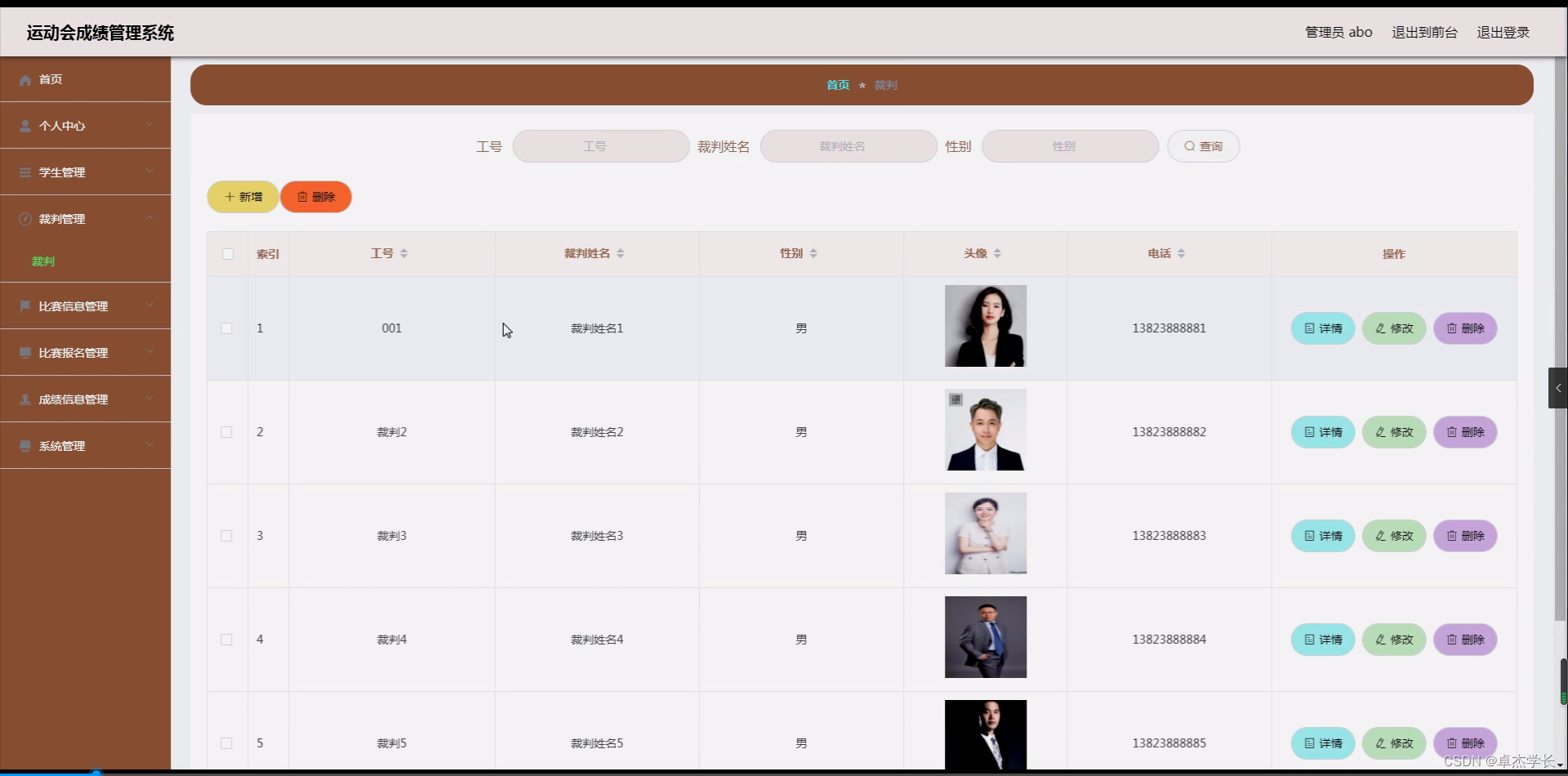
Task: Check the checkbox for row 裁判姓名1
Action: [227, 328]
